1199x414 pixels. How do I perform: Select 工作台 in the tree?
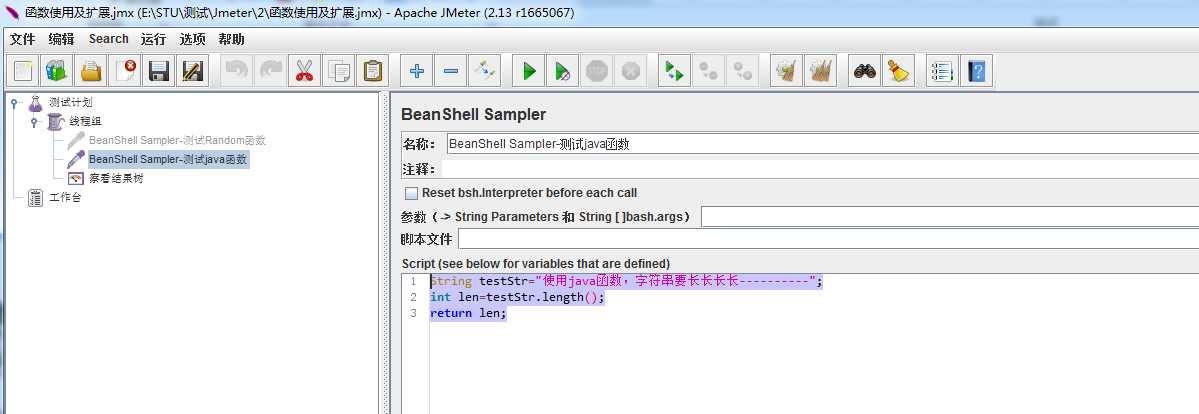[x=65, y=198]
